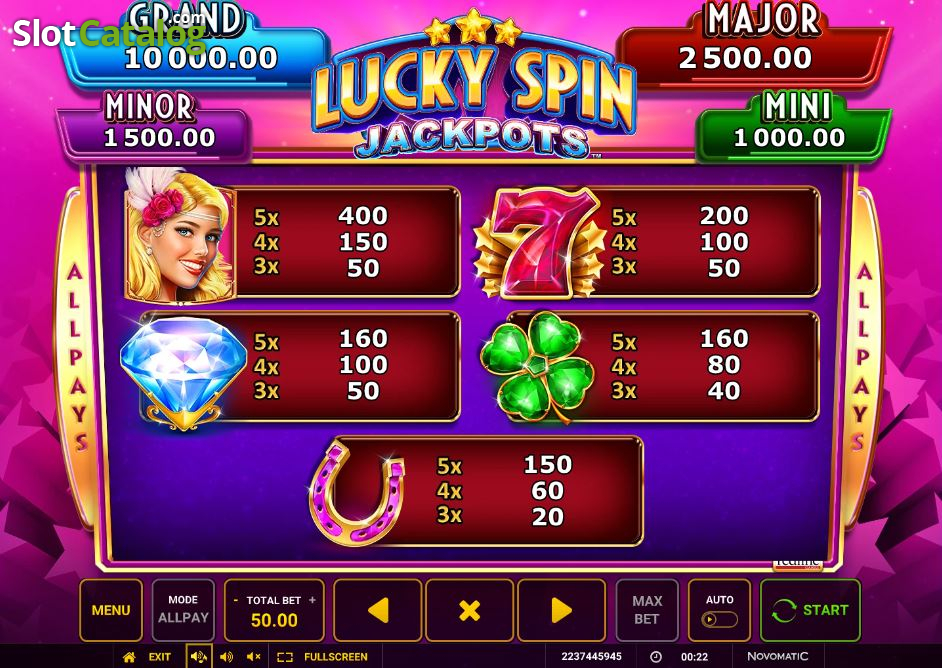This screenshot has width=942, height=668.
Task: Click the EXIT label
Action: click(x=160, y=657)
